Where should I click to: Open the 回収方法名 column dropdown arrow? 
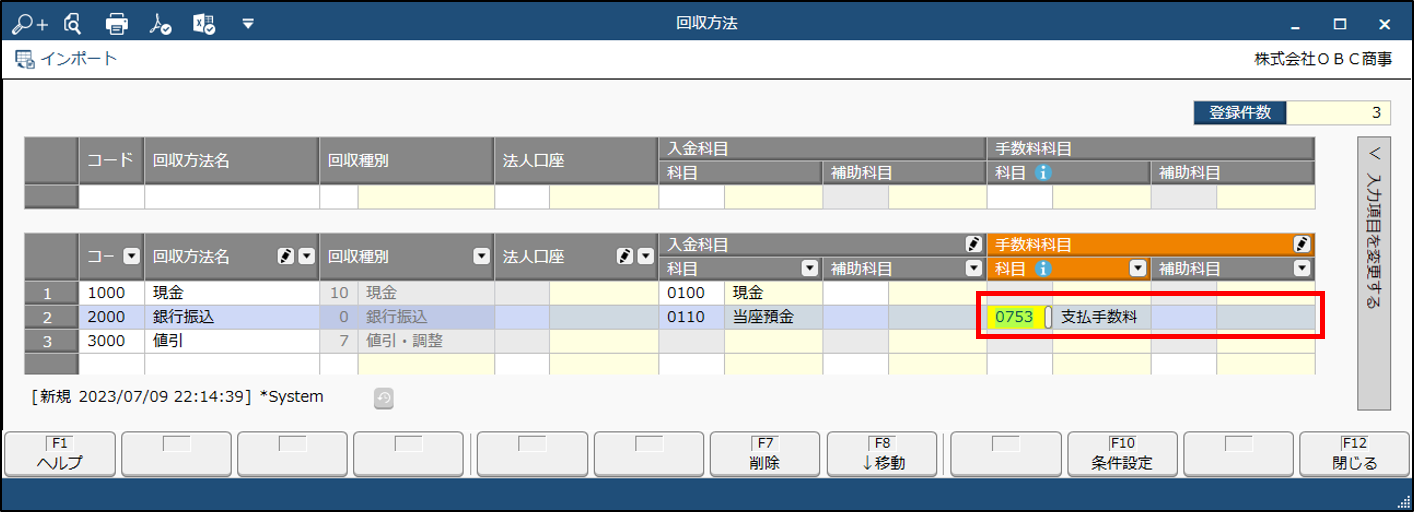307,257
